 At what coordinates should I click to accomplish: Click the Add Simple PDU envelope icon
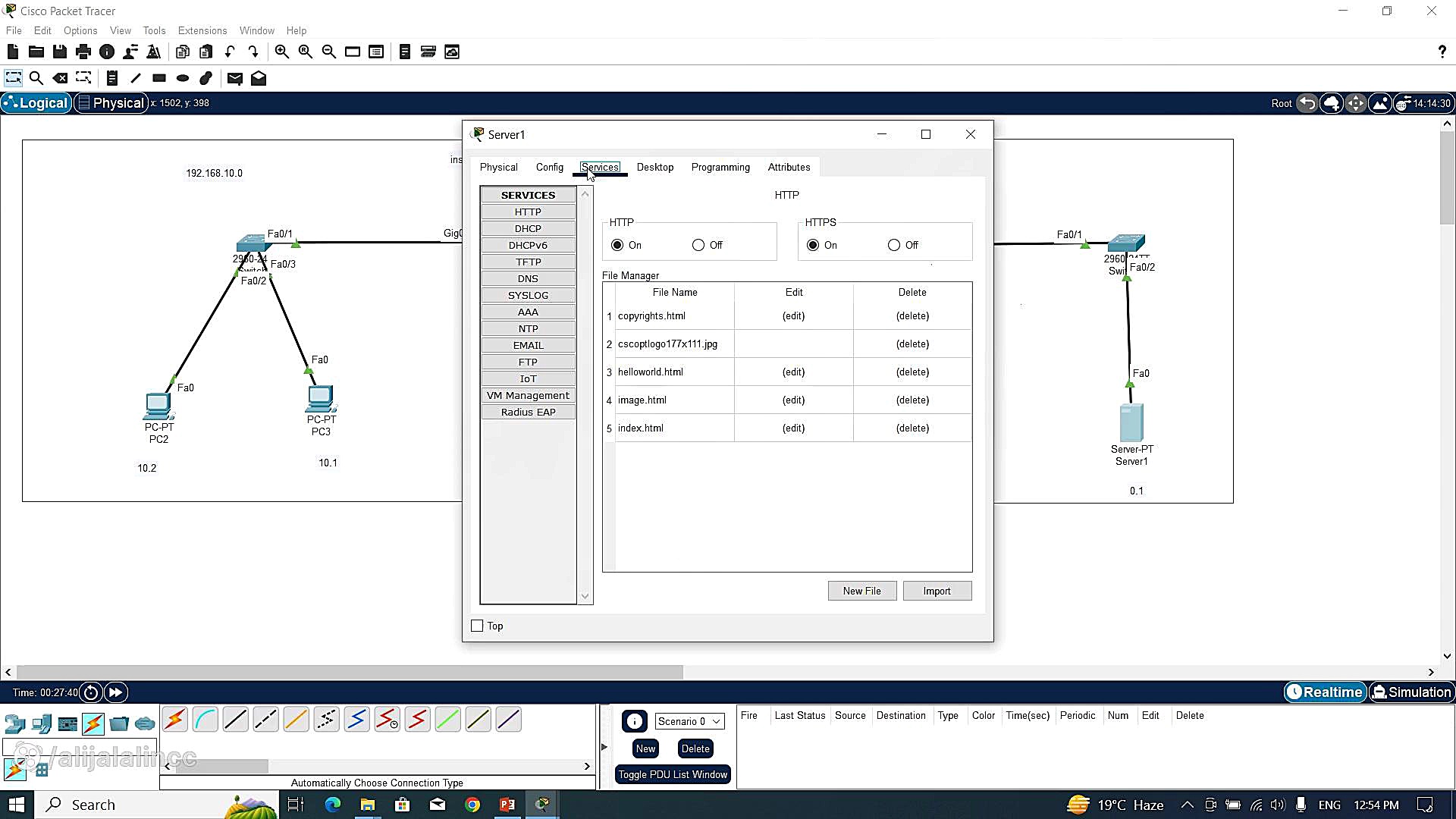[x=234, y=78]
